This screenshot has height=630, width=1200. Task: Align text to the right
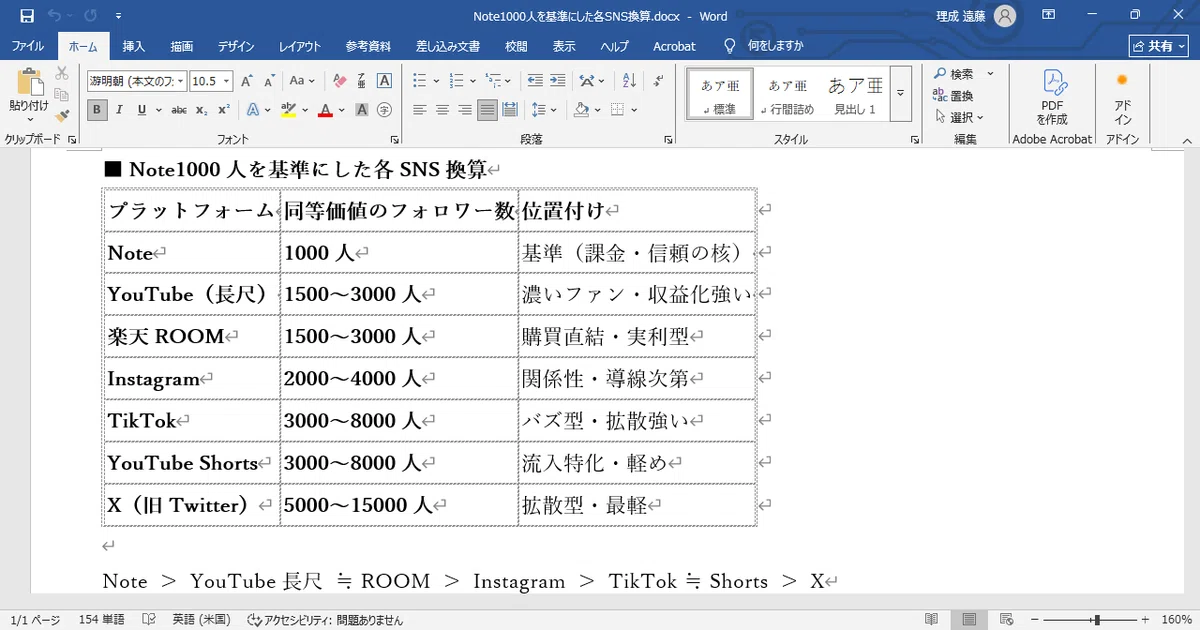464,110
